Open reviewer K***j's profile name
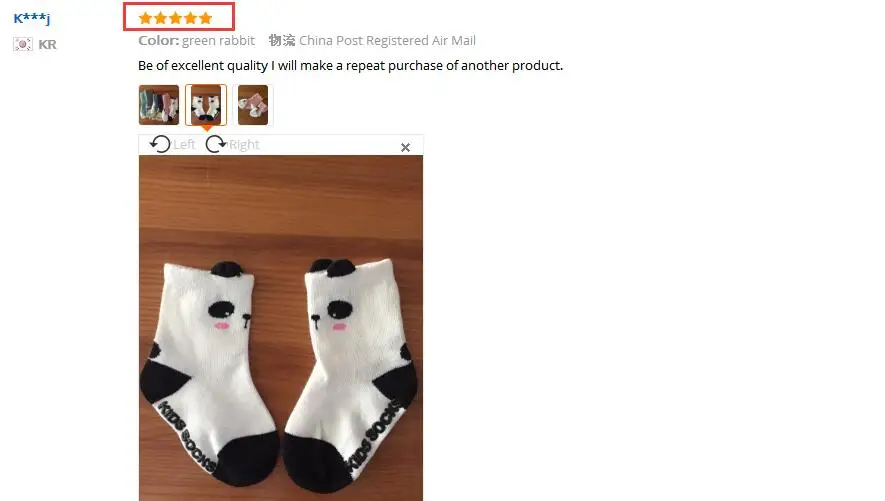Screen dimensions: 885x501 click(x=32, y=18)
